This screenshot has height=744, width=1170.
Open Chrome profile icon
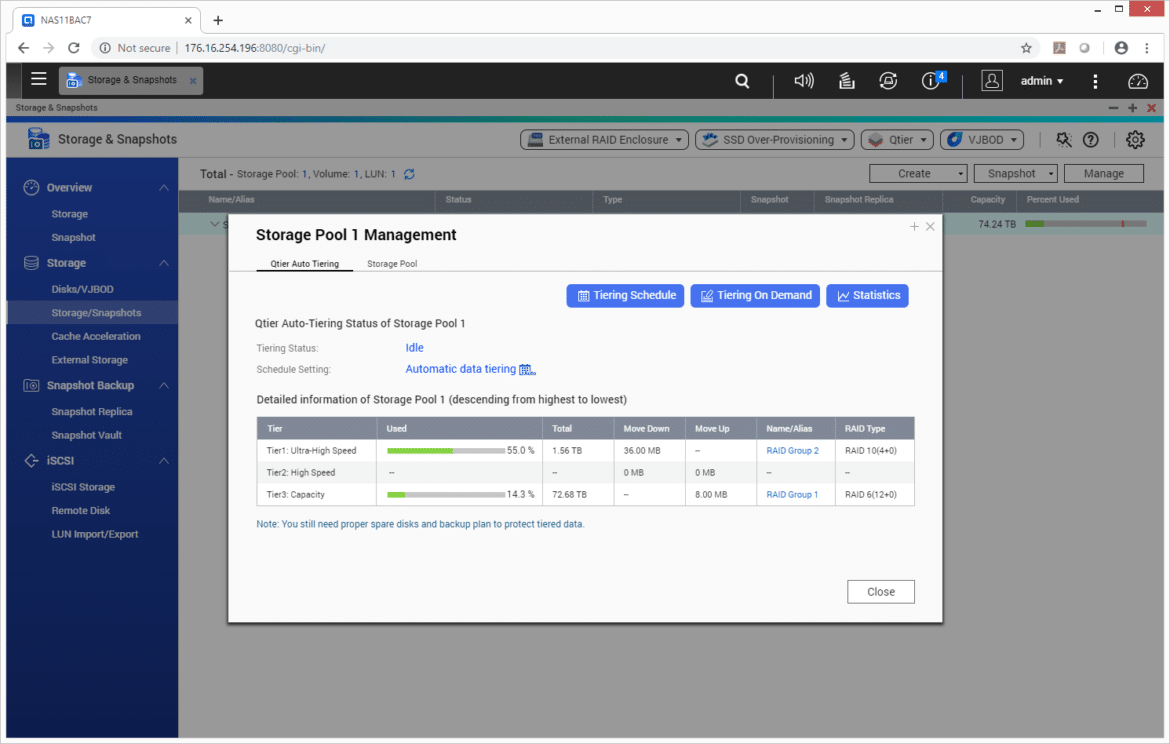1121,48
